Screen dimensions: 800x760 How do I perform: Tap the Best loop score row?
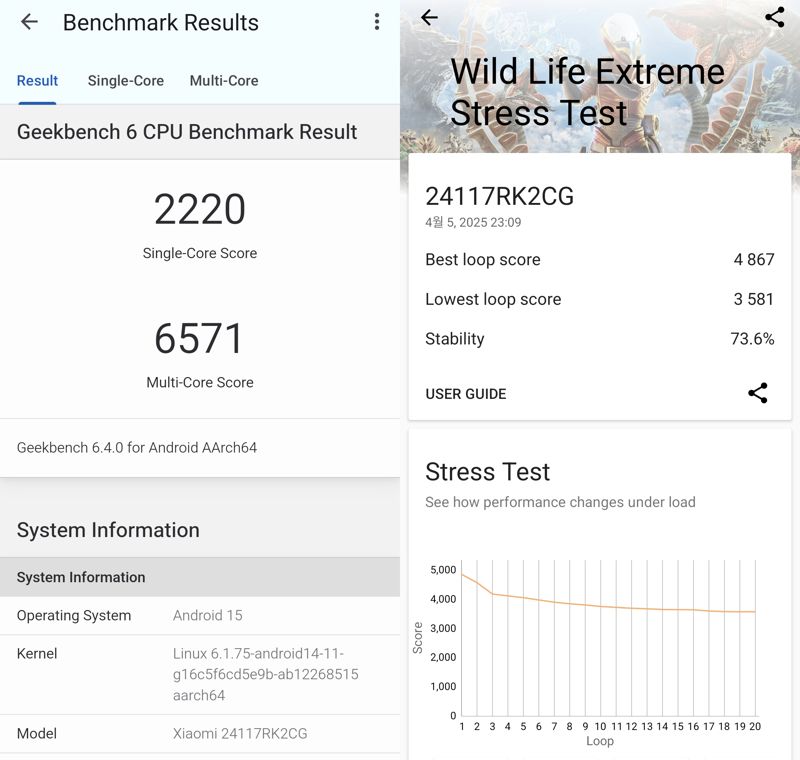pyautogui.click(x=599, y=259)
